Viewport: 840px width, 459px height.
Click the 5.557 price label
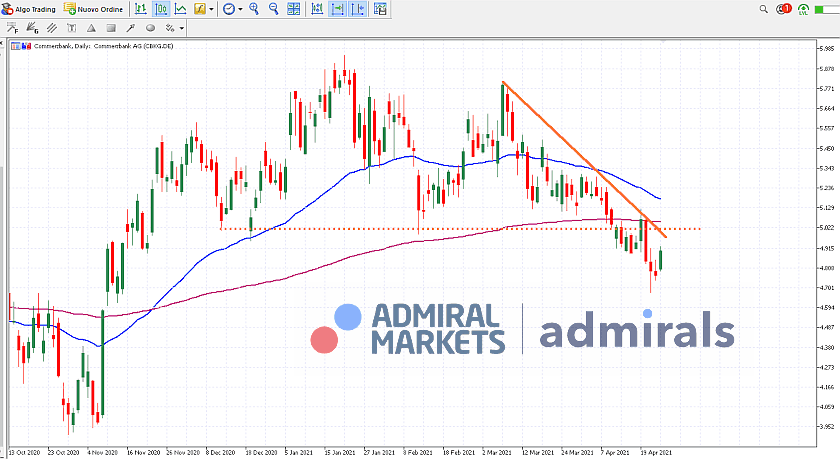826,129
